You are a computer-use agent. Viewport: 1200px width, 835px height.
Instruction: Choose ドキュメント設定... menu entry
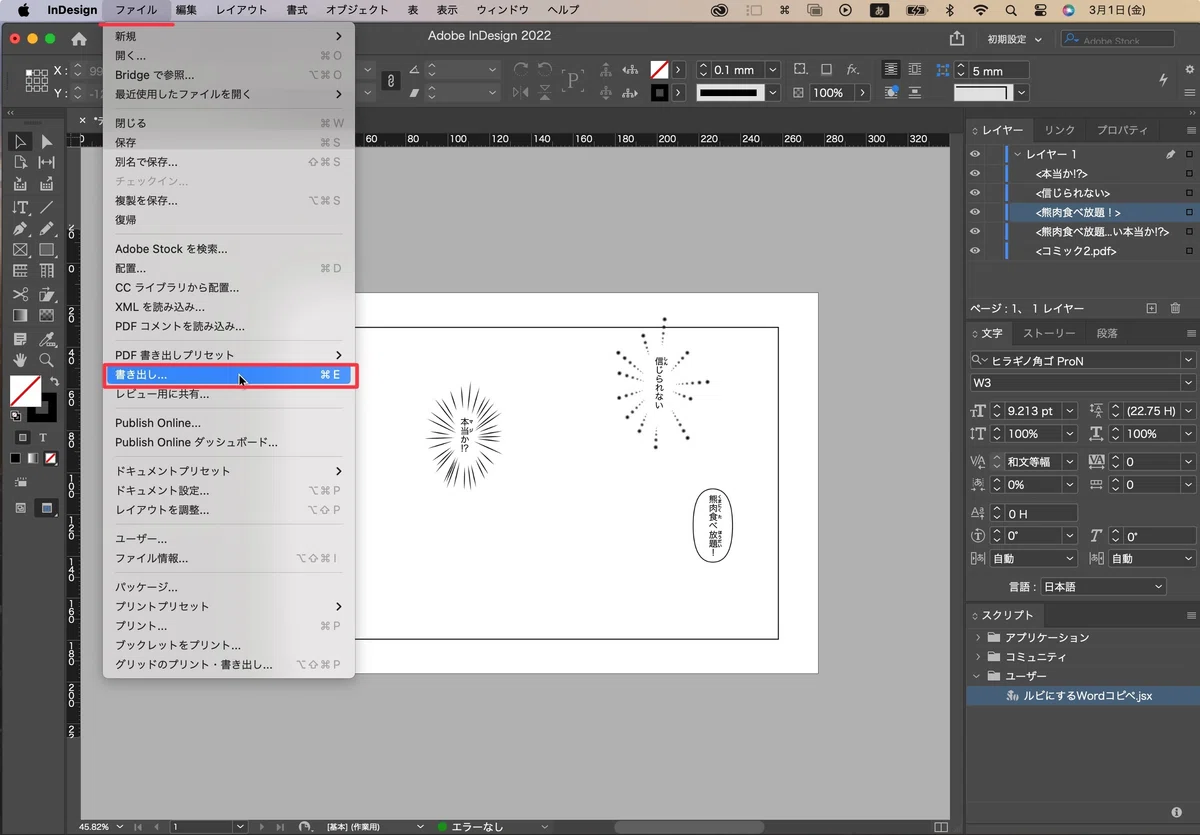(229, 491)
